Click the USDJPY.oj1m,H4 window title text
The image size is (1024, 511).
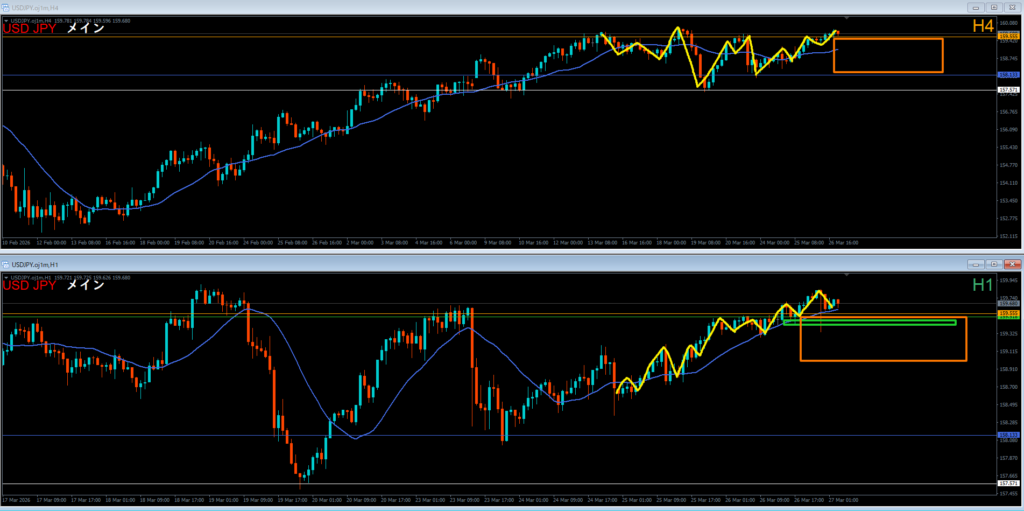click(34, 7)
